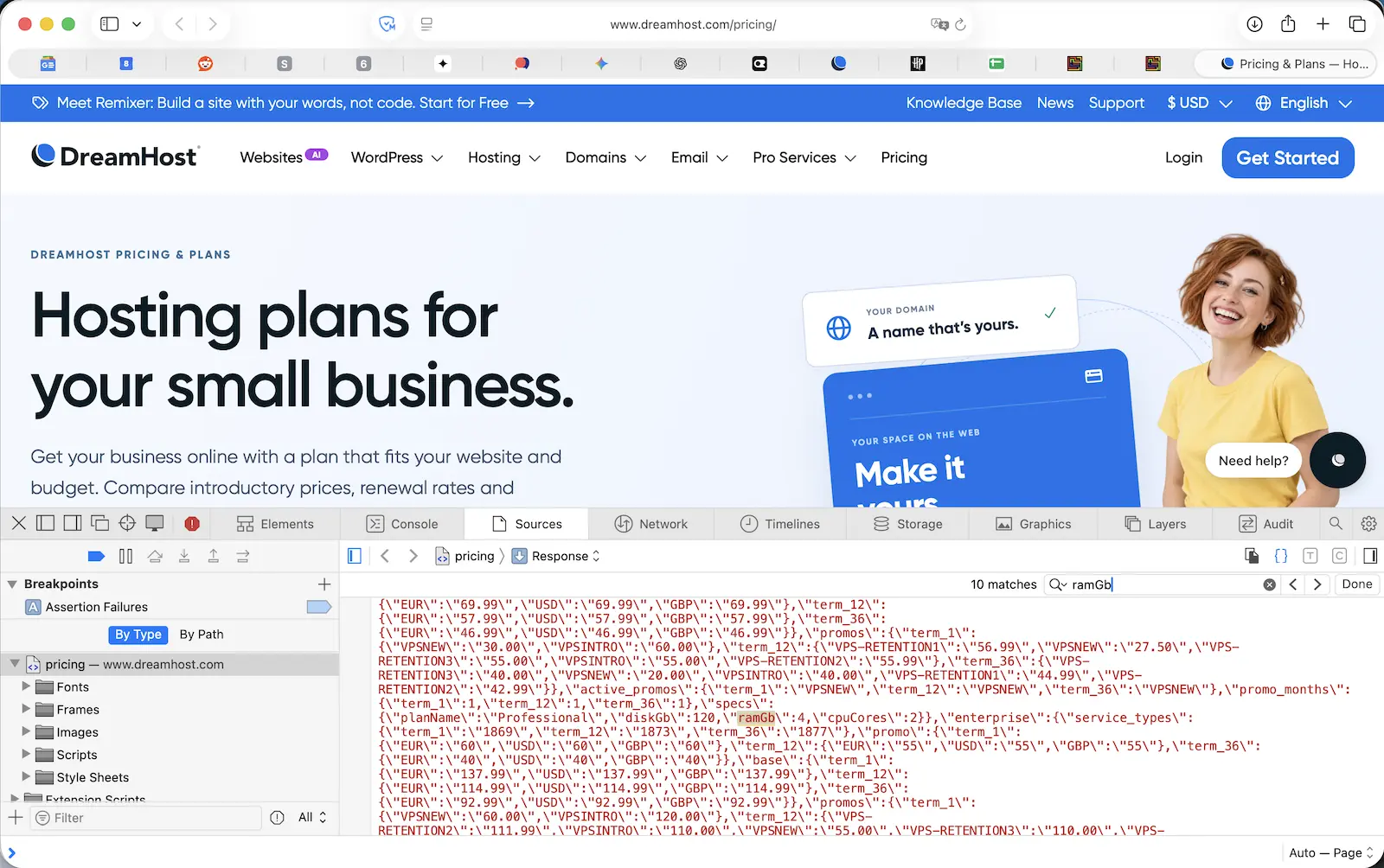The width and height of the screenshot is (1384, 868).
Task: Open the Hosting menu
Action: pos(504,157)
